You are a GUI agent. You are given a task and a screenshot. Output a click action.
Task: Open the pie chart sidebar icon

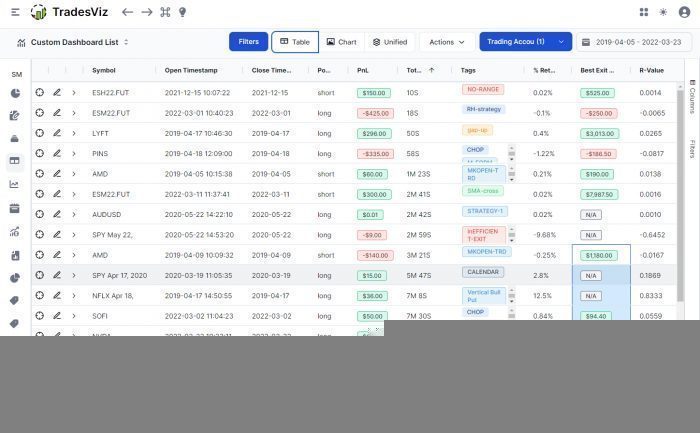coord(15,93)
